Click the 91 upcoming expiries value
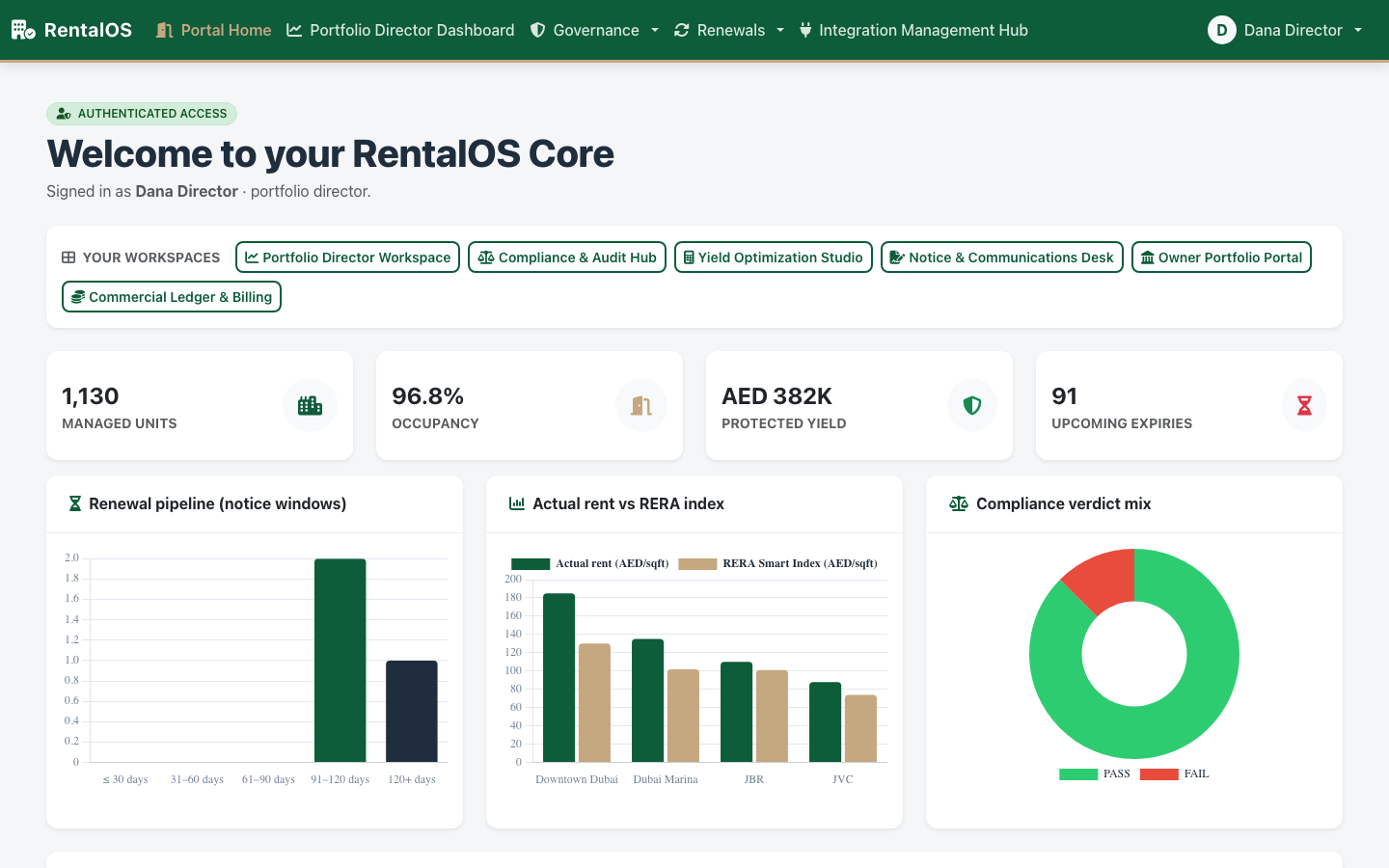 [1064, 396]
